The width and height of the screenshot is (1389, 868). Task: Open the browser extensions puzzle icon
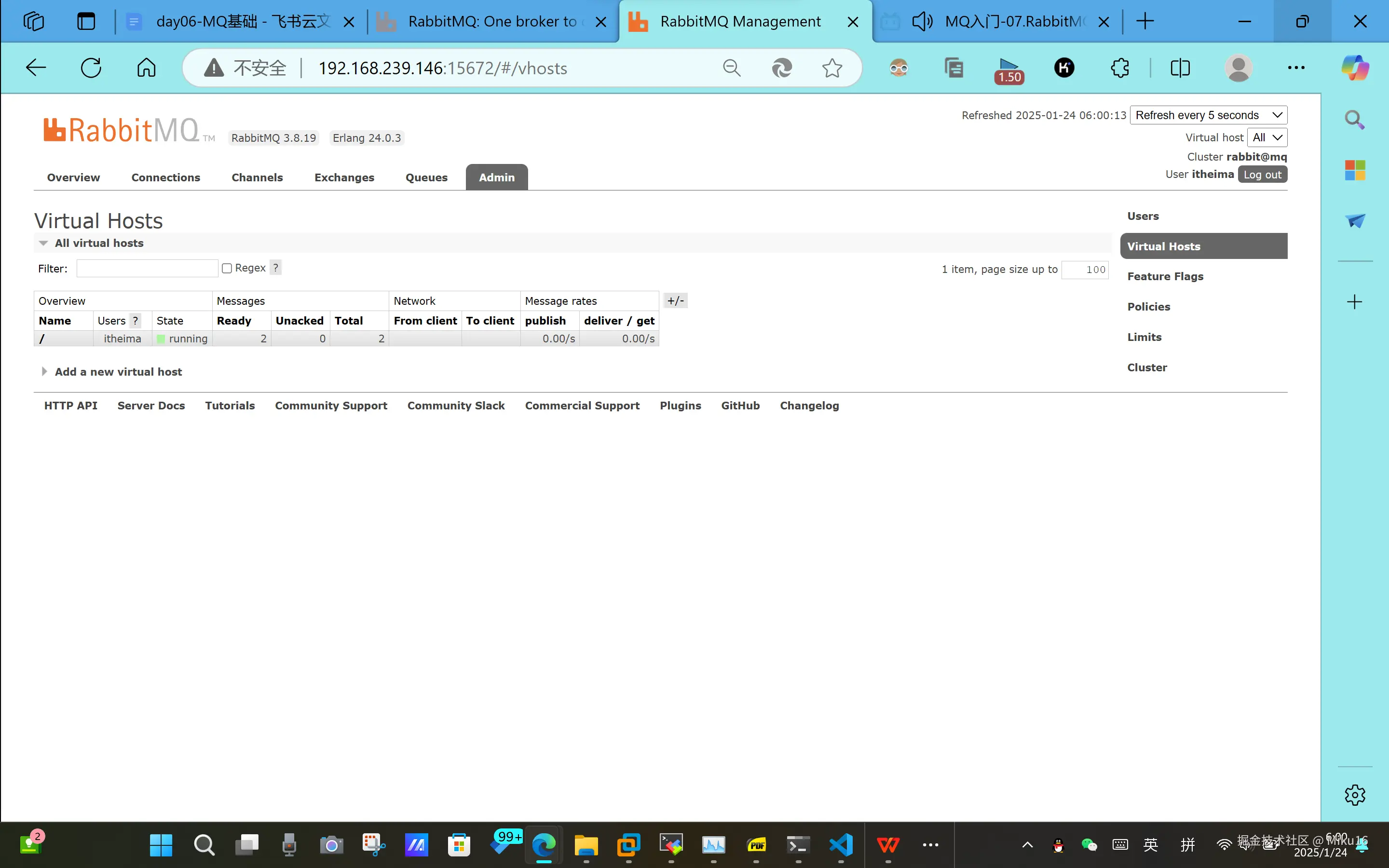[x=1119, y=68]
